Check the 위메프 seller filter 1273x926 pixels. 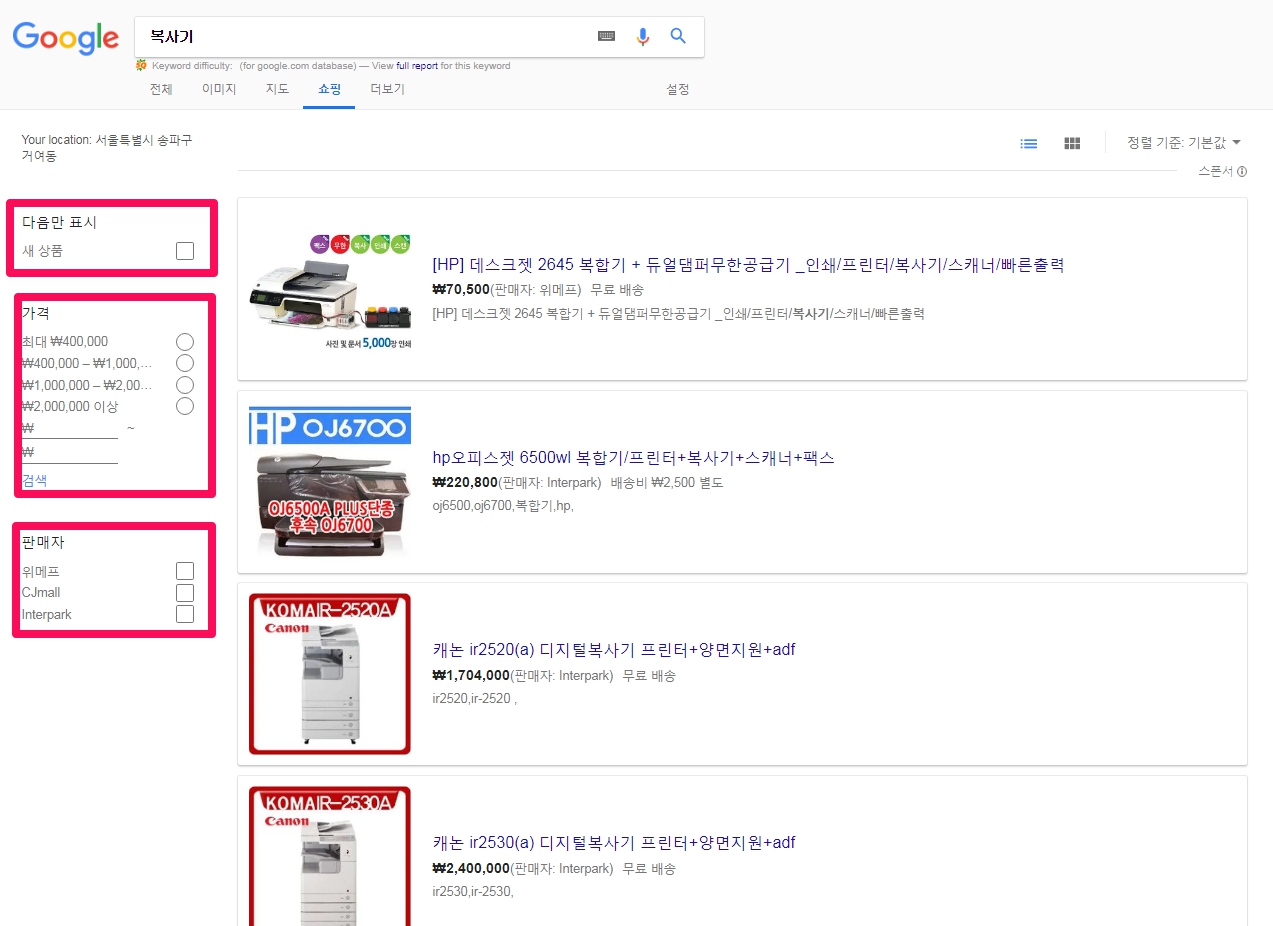(185, 571)
